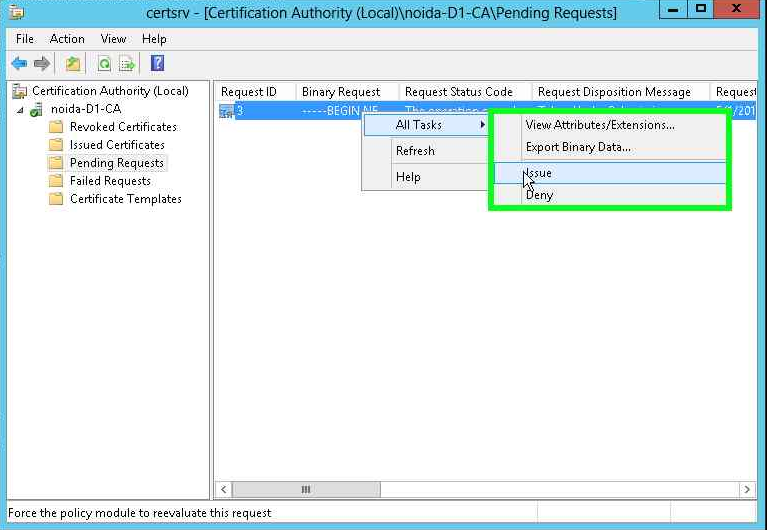Click the -----BEGIN NE binary request cell

(x=339, y=111)
